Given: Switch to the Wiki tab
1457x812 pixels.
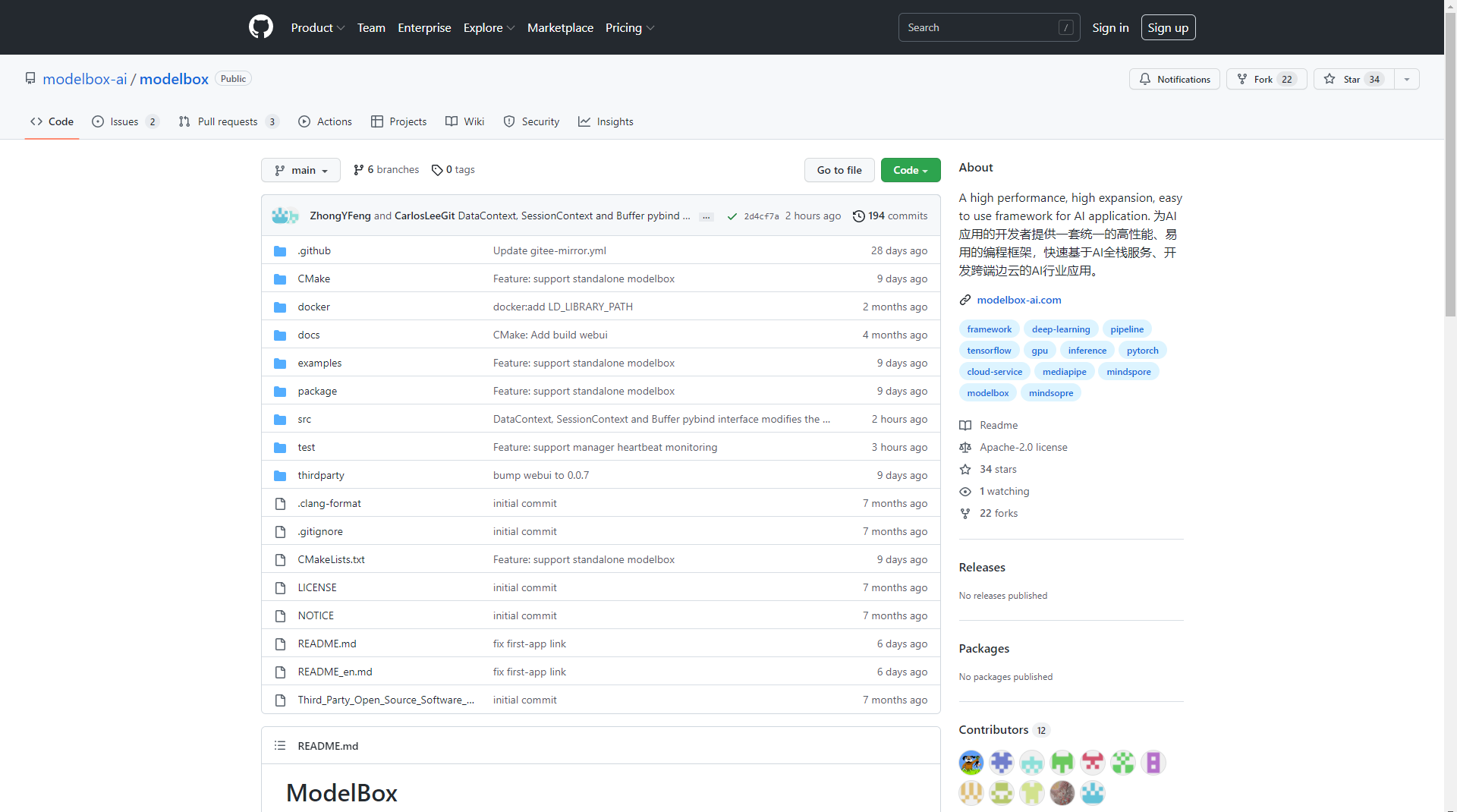Looking at the screenshot, I should pos(464,121).
